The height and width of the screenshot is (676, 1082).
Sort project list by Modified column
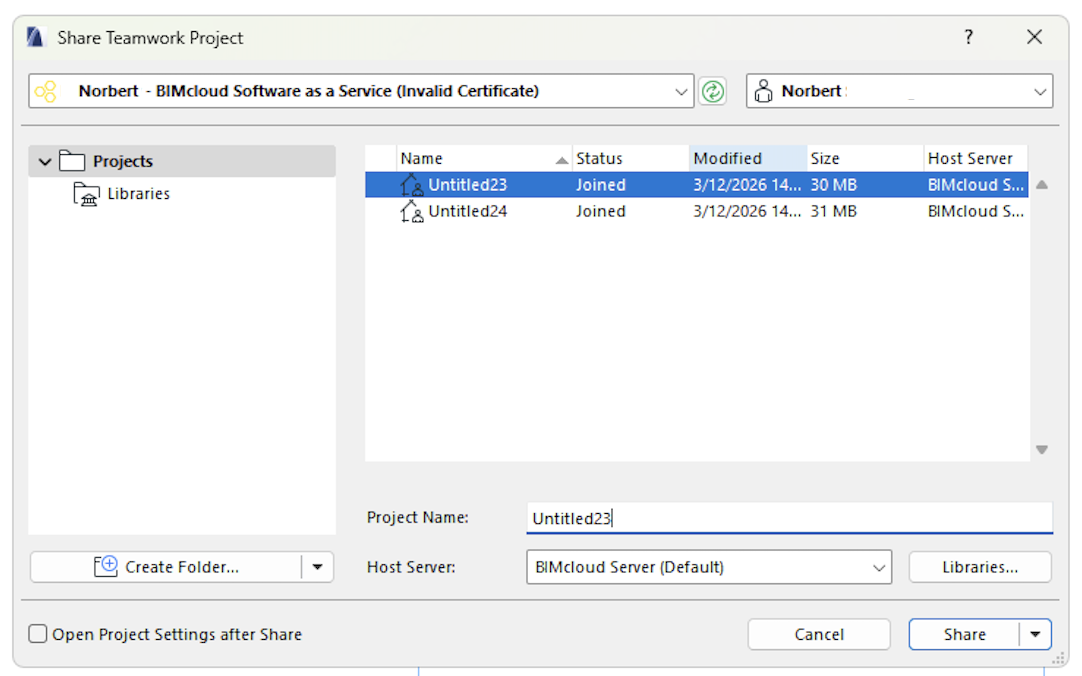pos(748,159)
